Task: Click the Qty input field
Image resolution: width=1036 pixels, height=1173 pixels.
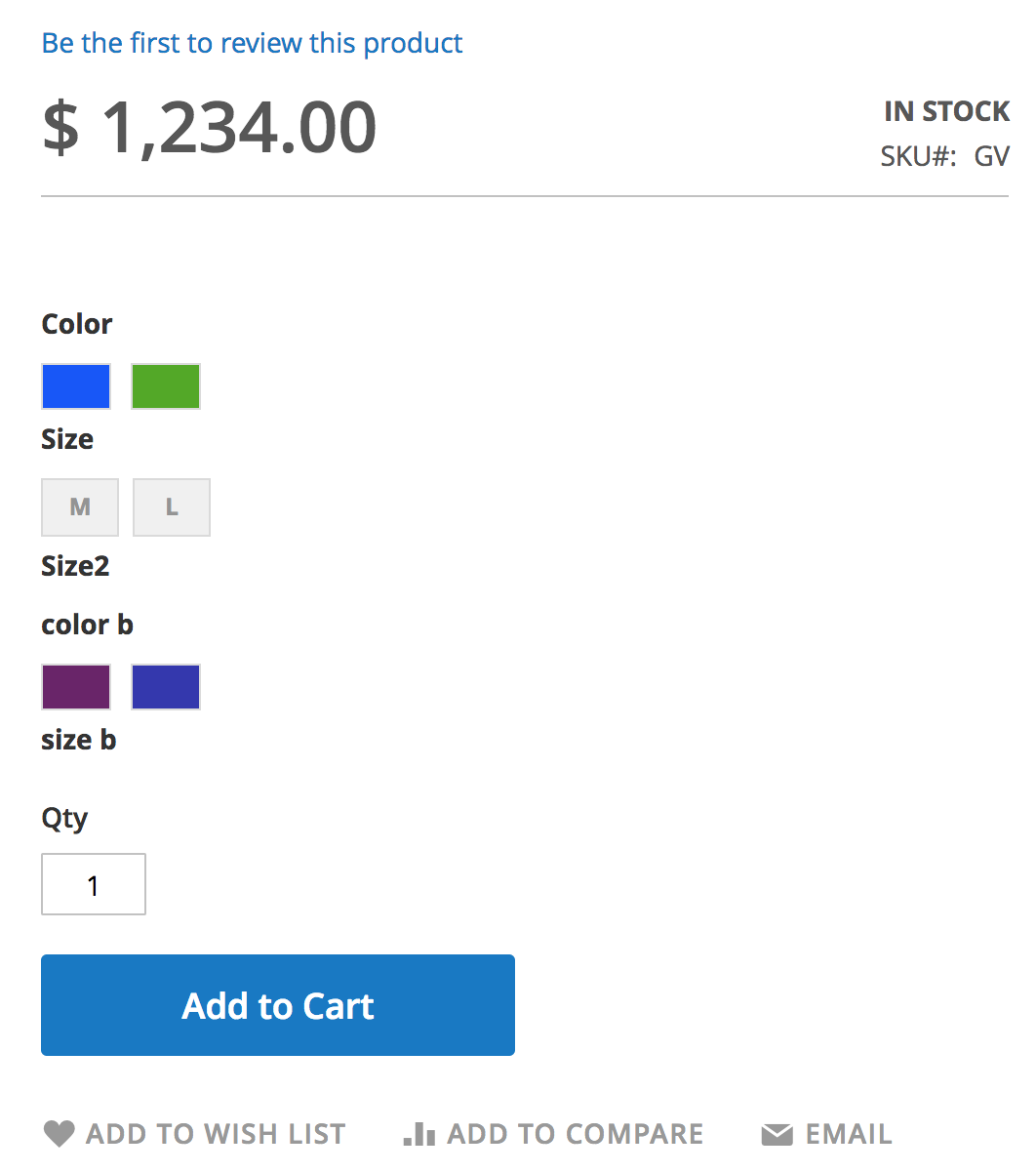Action: (x=94, y=885)
